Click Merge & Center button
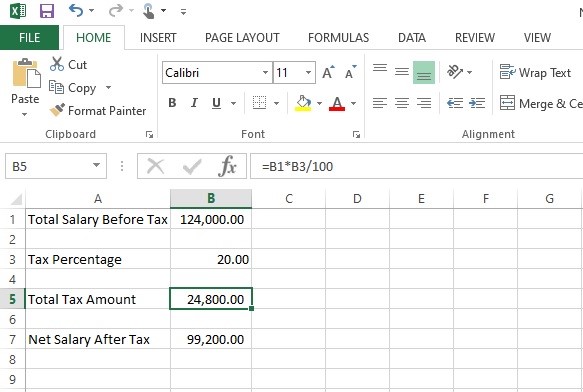 point(541,103)
